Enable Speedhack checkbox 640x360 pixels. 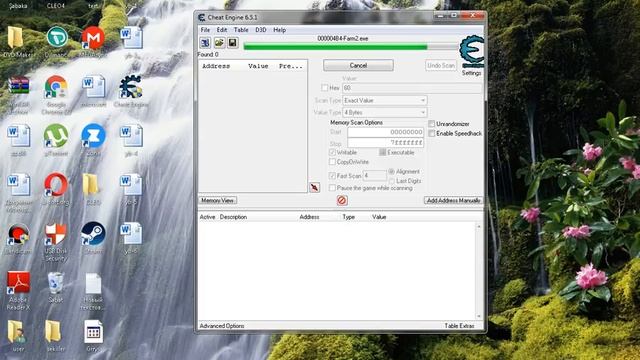point(431,133)
